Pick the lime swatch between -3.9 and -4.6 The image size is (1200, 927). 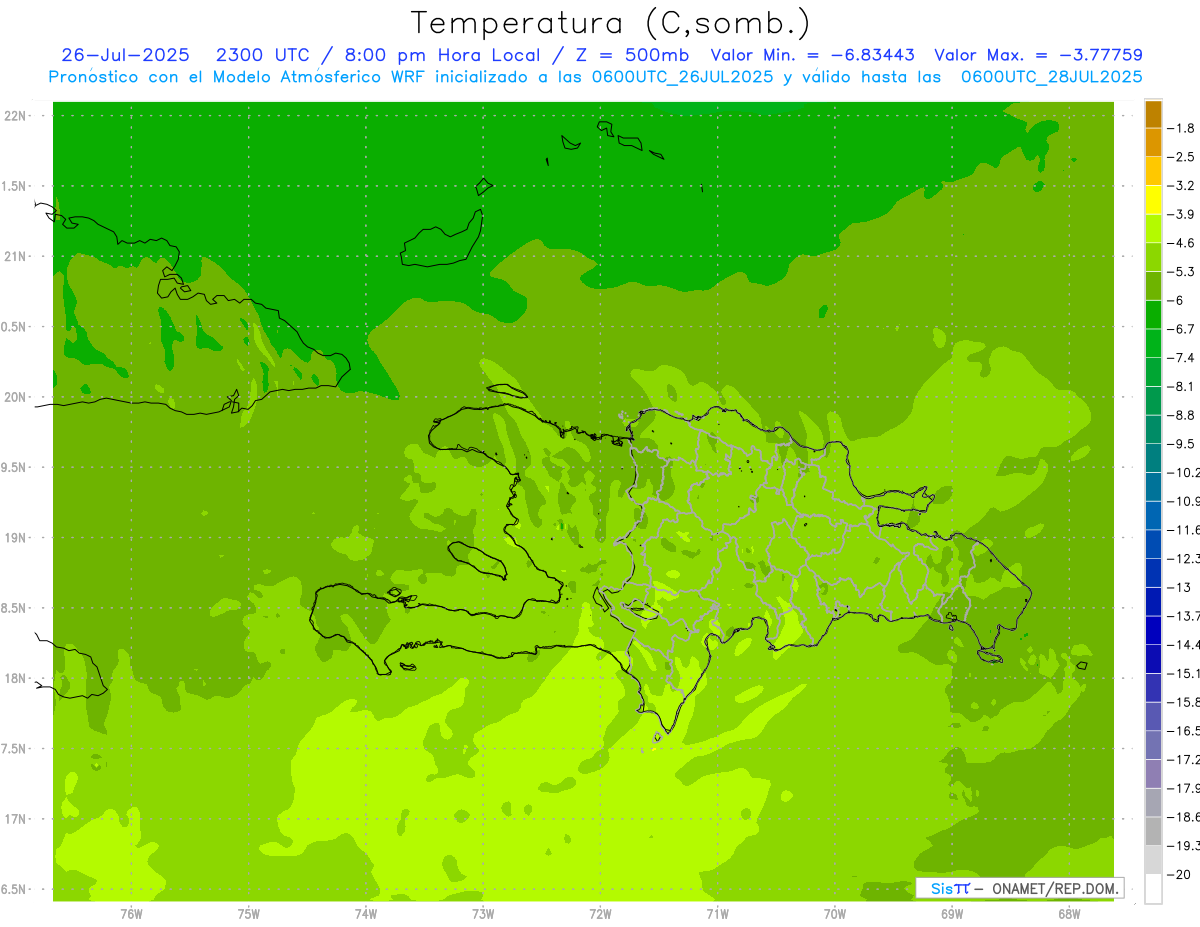(x=1153, y=229)
